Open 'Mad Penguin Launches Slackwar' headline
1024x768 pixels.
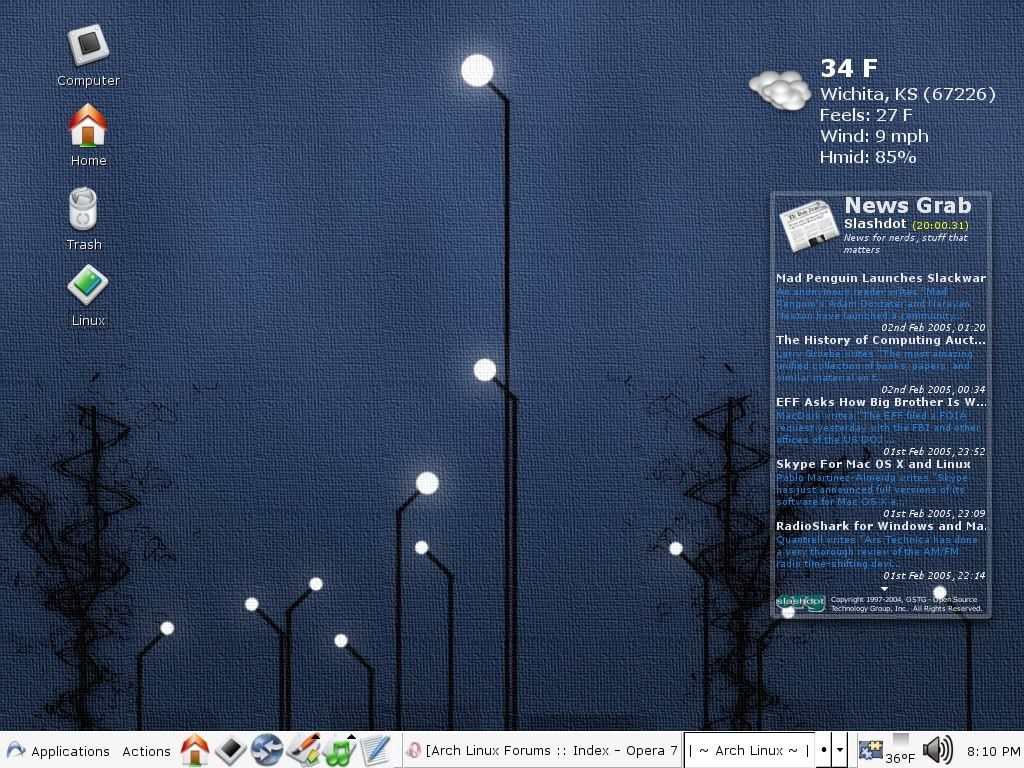coord(881,278)
